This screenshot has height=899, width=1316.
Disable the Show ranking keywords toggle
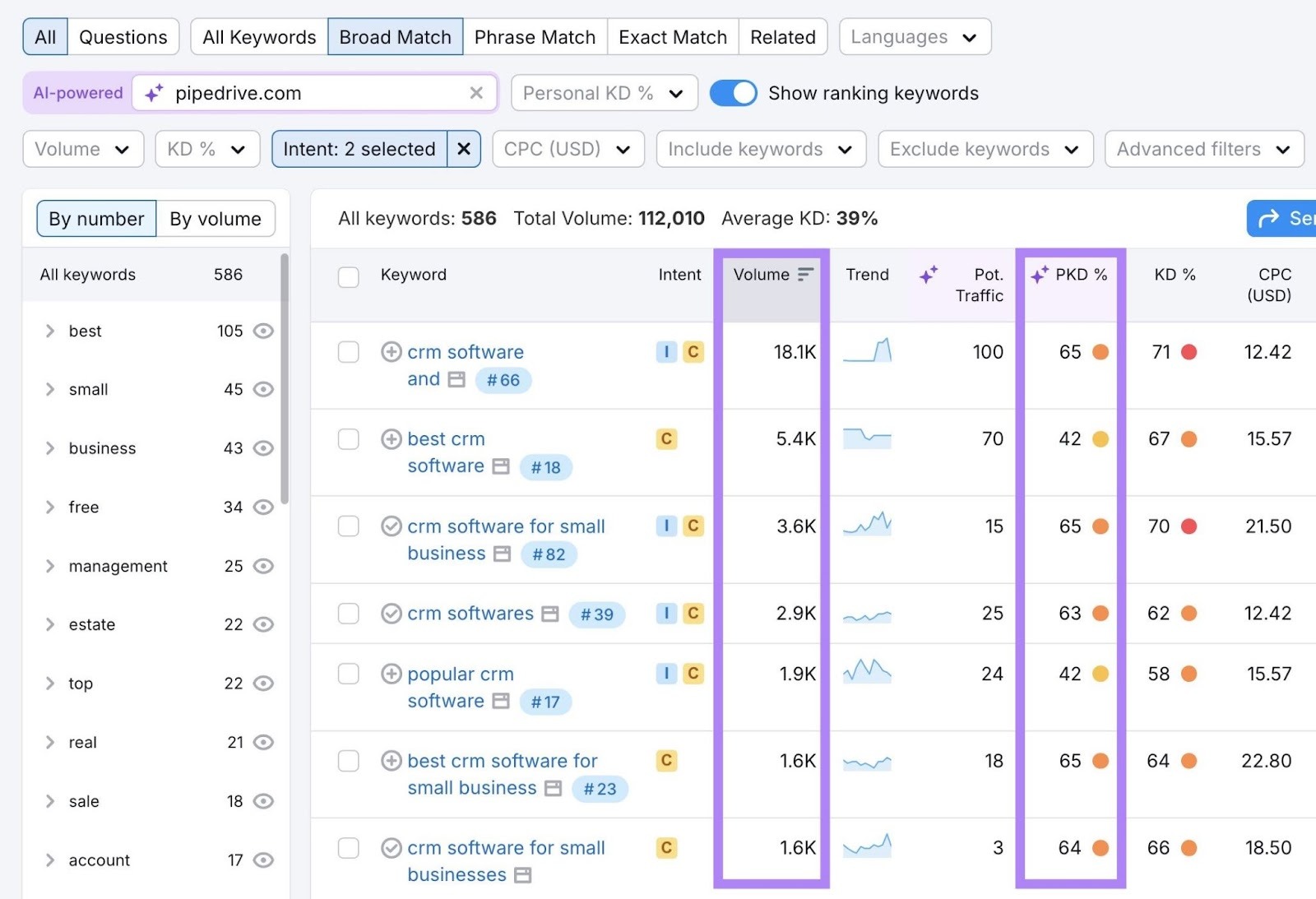pos(733,93)
